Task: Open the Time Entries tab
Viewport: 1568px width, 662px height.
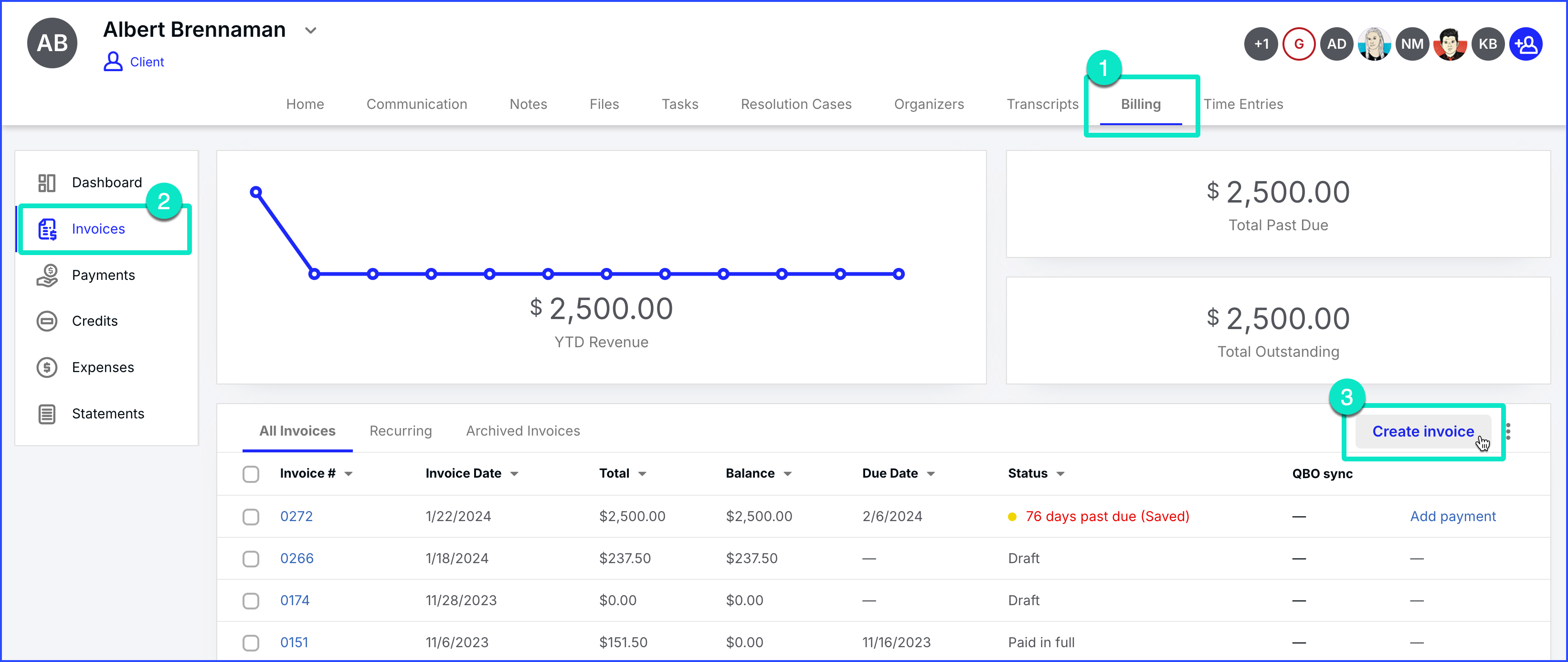Action: (x=1243, y=104)
